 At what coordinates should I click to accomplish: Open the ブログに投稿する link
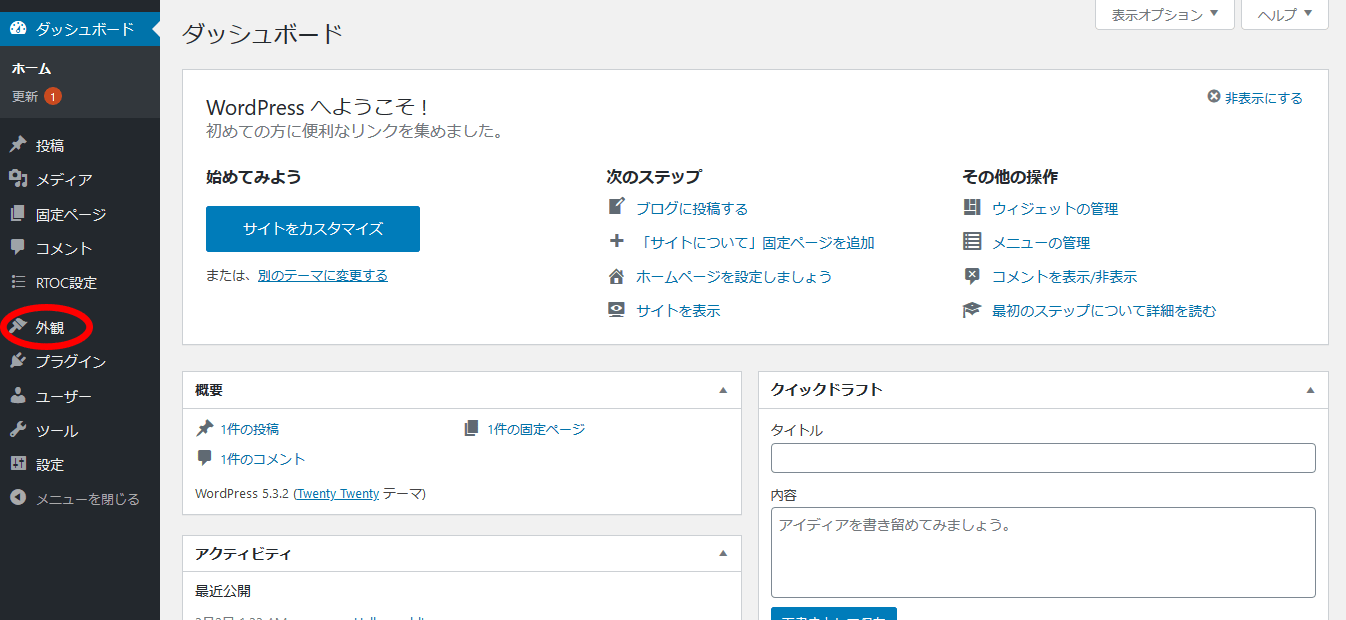(x=692, y=208)
